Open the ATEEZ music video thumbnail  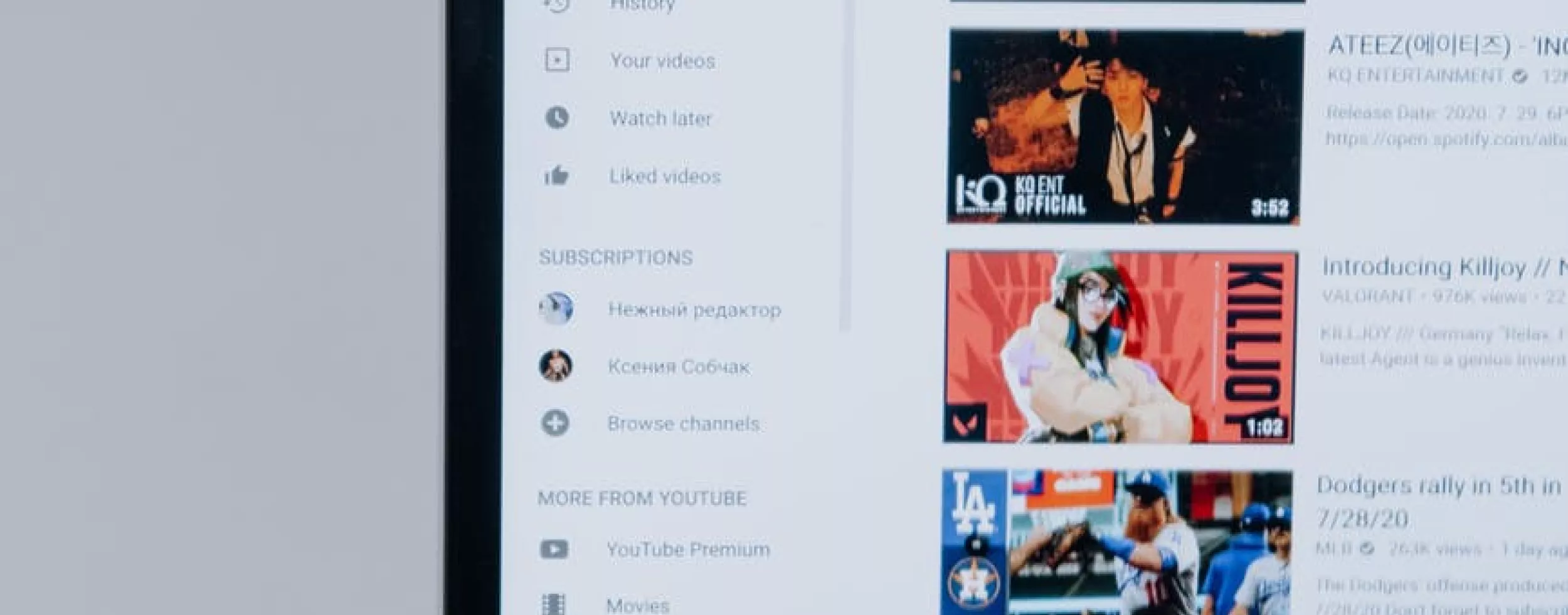(1124, 126)
